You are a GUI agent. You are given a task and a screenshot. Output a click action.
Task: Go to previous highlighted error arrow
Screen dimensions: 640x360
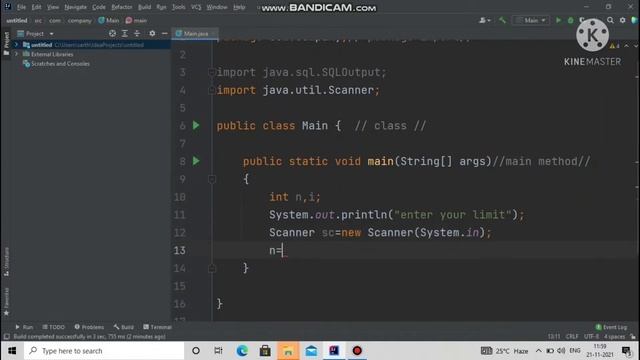click(x=627, y=46)
